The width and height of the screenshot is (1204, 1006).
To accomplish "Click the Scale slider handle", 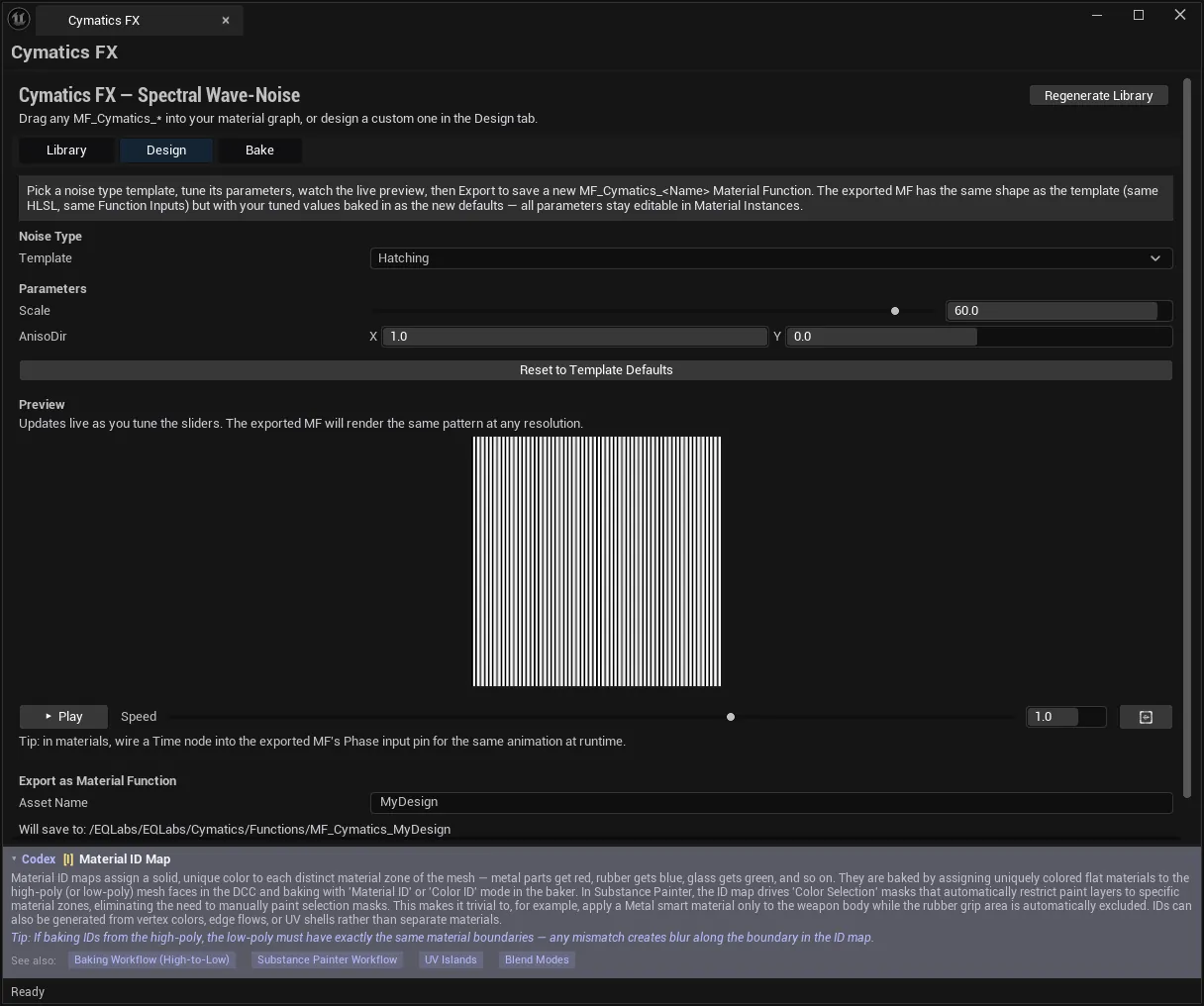I will [895, 311].
